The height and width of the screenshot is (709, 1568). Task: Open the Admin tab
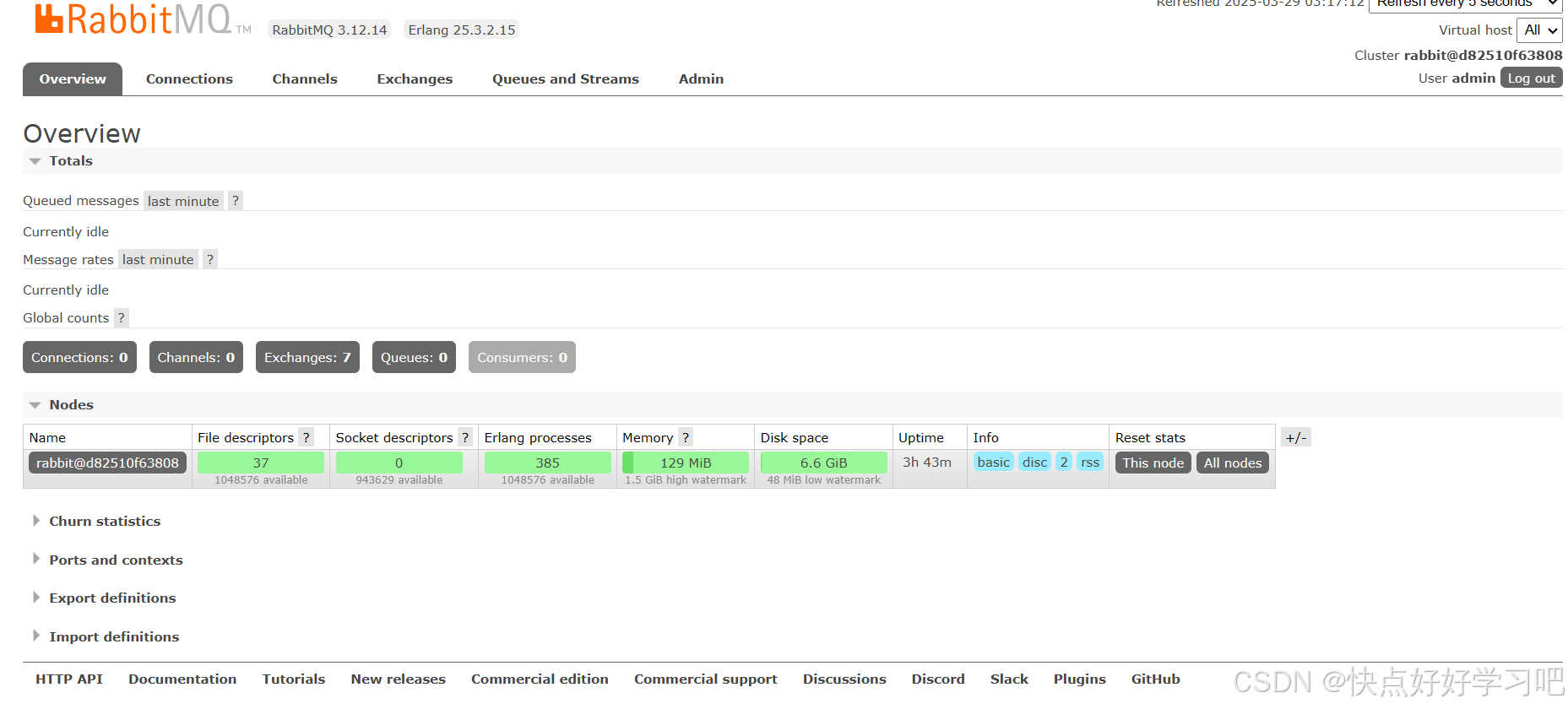[701, 78]
